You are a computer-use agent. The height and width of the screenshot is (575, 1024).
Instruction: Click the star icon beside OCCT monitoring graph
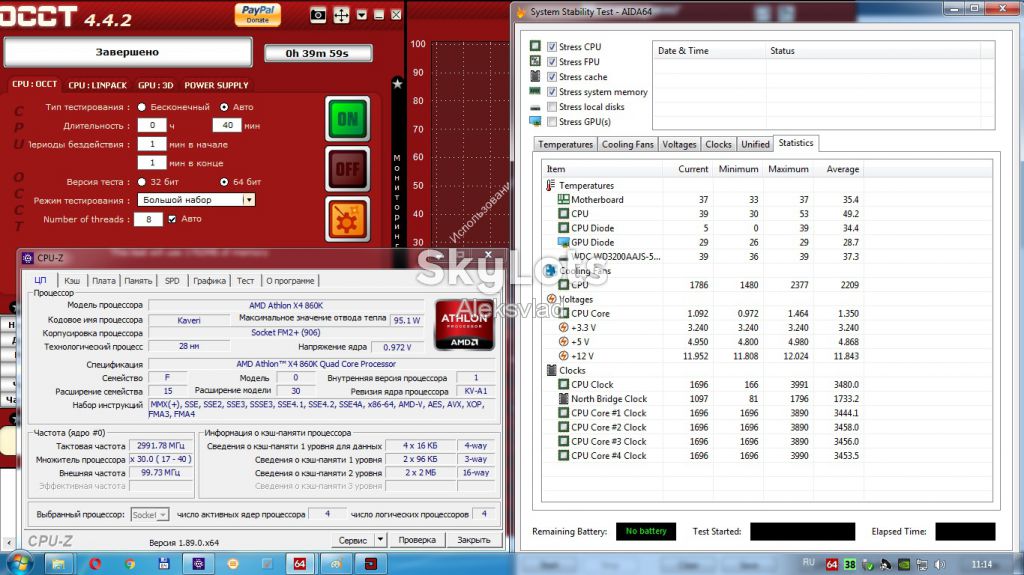coord(397,83)
